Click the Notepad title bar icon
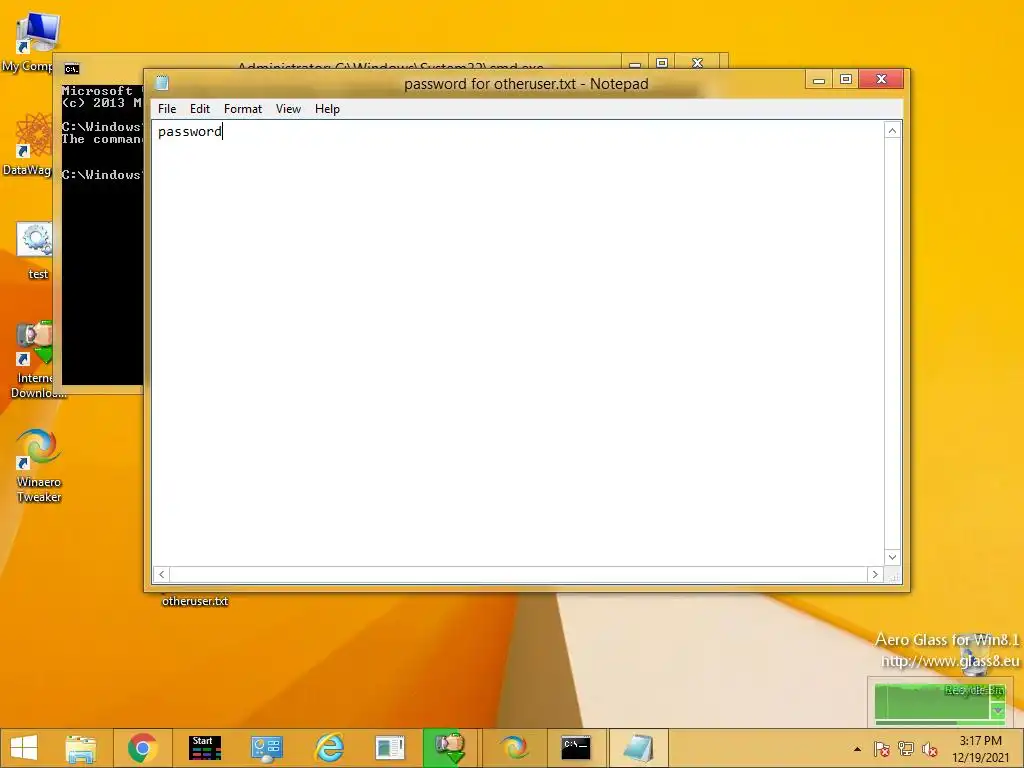The width and height of the screenshot is (1024, 768). click(x=162, y=83)
